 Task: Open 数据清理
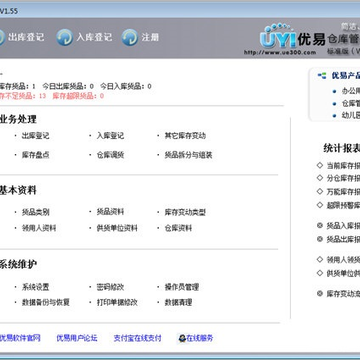point(178,302)
